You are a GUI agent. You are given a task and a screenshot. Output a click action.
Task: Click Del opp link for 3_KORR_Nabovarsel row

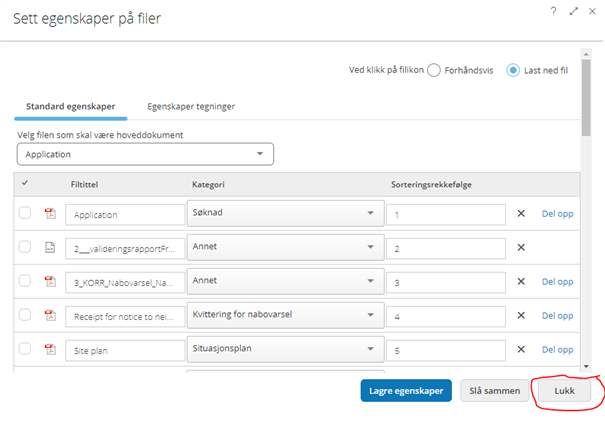pyautogui.click(x=558, y=282)
